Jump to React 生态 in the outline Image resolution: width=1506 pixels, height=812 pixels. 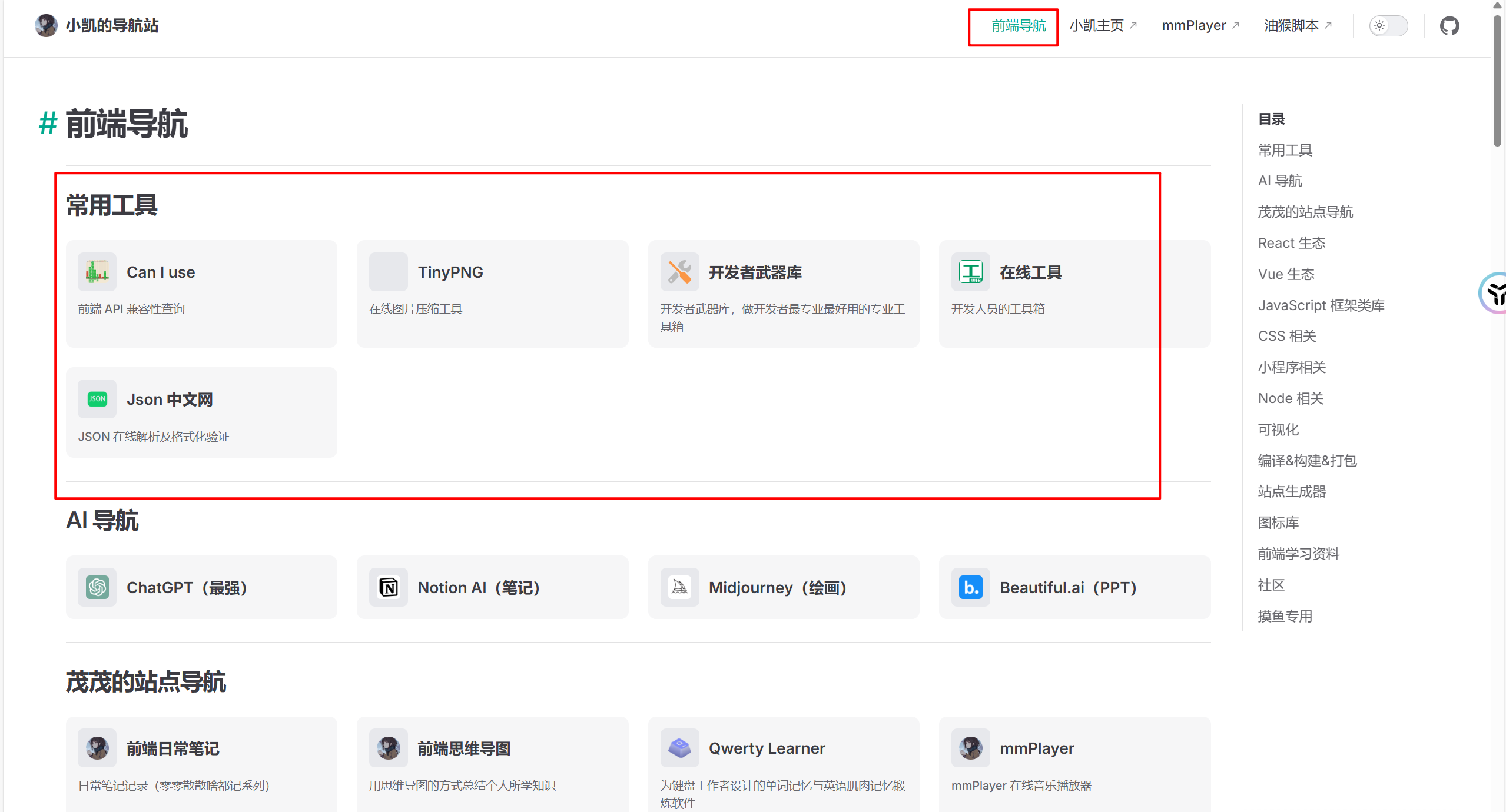tap(1291, 243)
